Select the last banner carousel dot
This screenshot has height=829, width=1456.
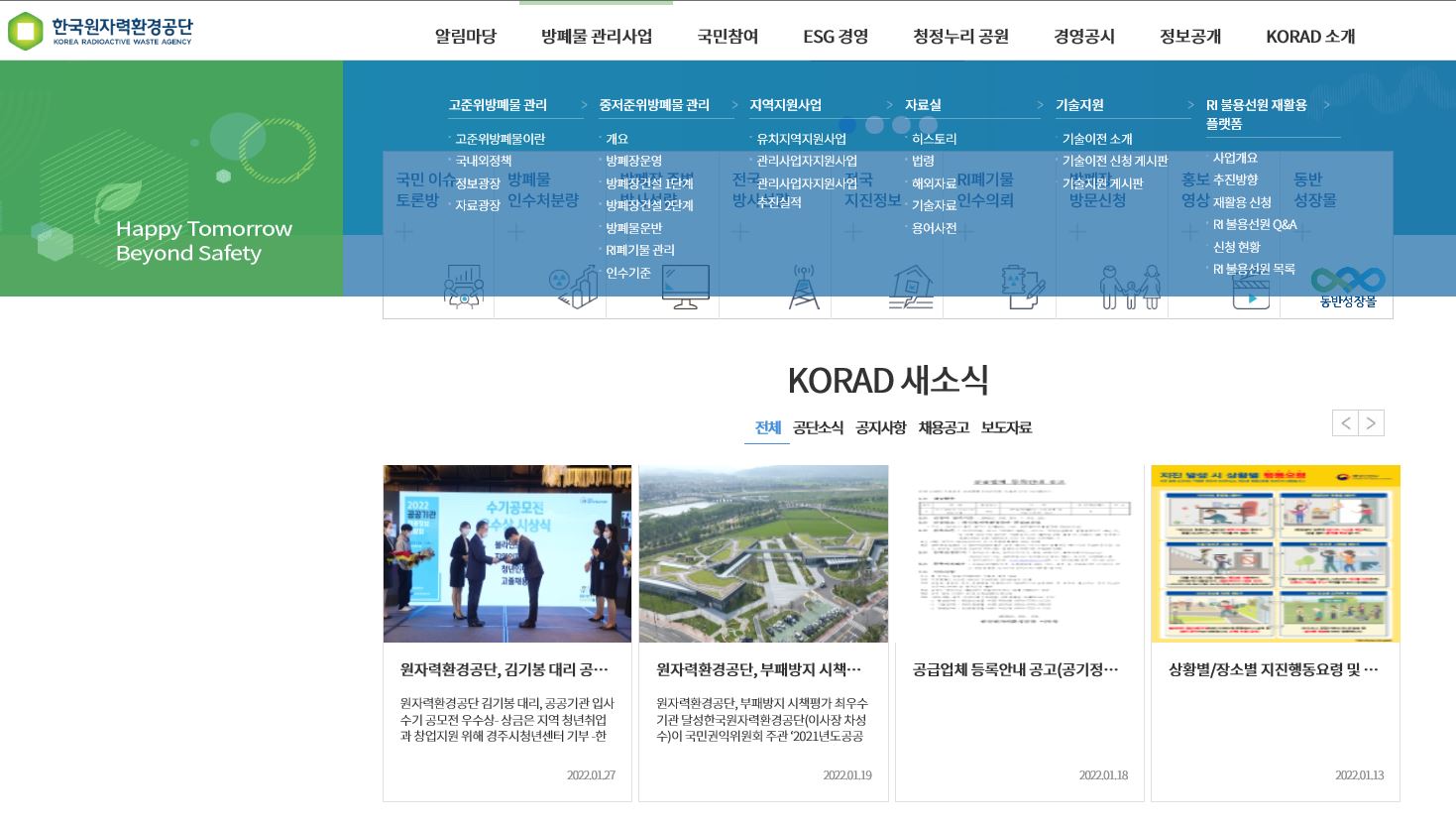[928, 125]
